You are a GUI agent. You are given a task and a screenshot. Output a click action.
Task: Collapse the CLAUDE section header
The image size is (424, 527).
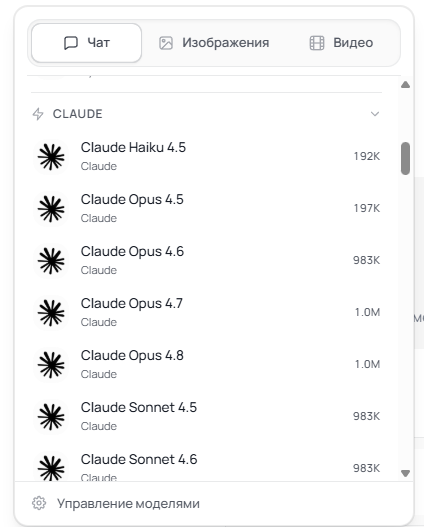pos(206,114)
